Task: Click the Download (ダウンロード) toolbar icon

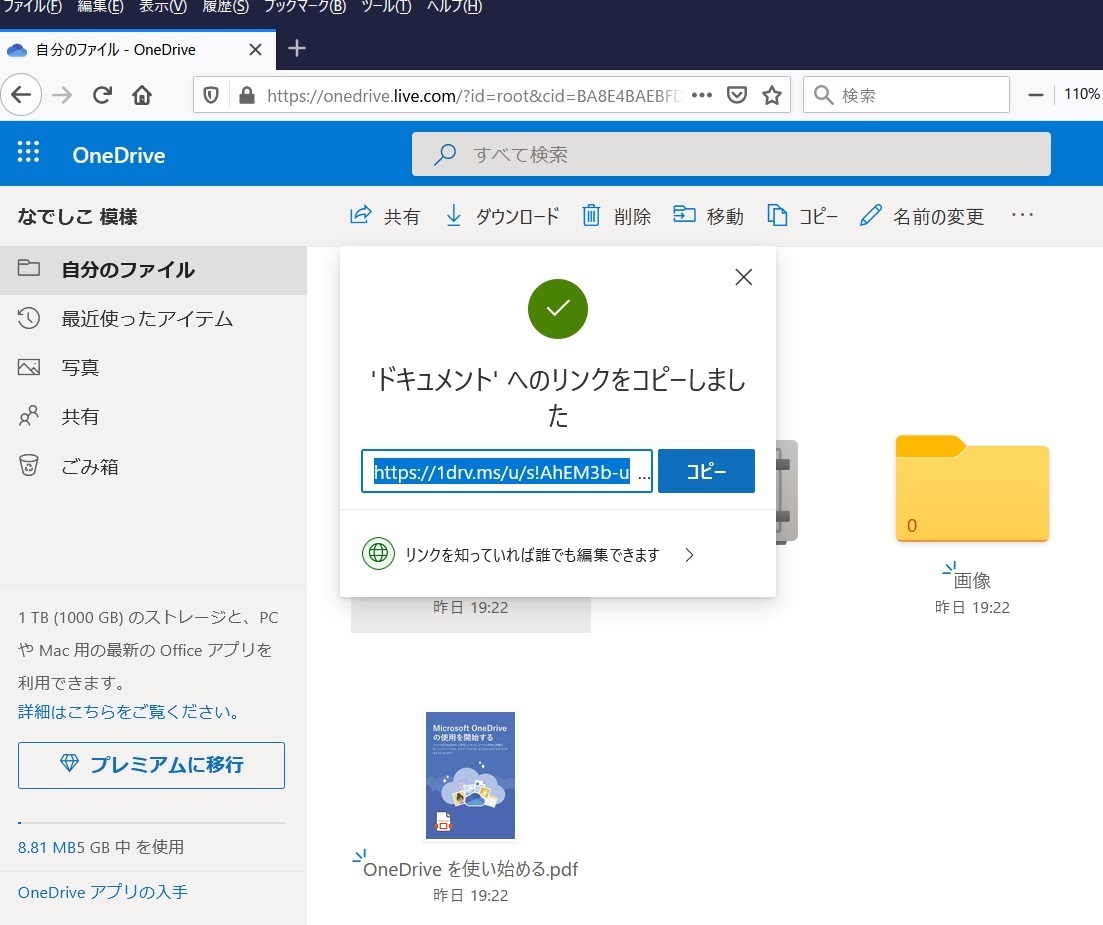Action: coord(453,215)
